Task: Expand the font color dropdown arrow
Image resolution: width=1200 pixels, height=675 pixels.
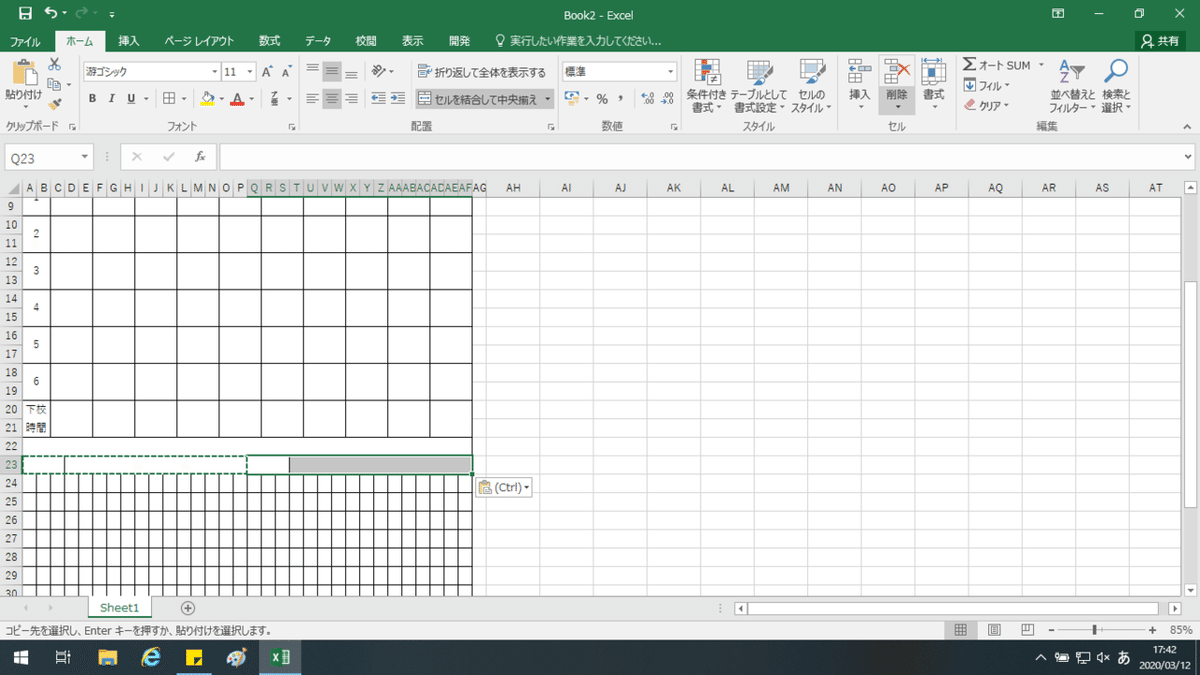Action: click(250, 98)
